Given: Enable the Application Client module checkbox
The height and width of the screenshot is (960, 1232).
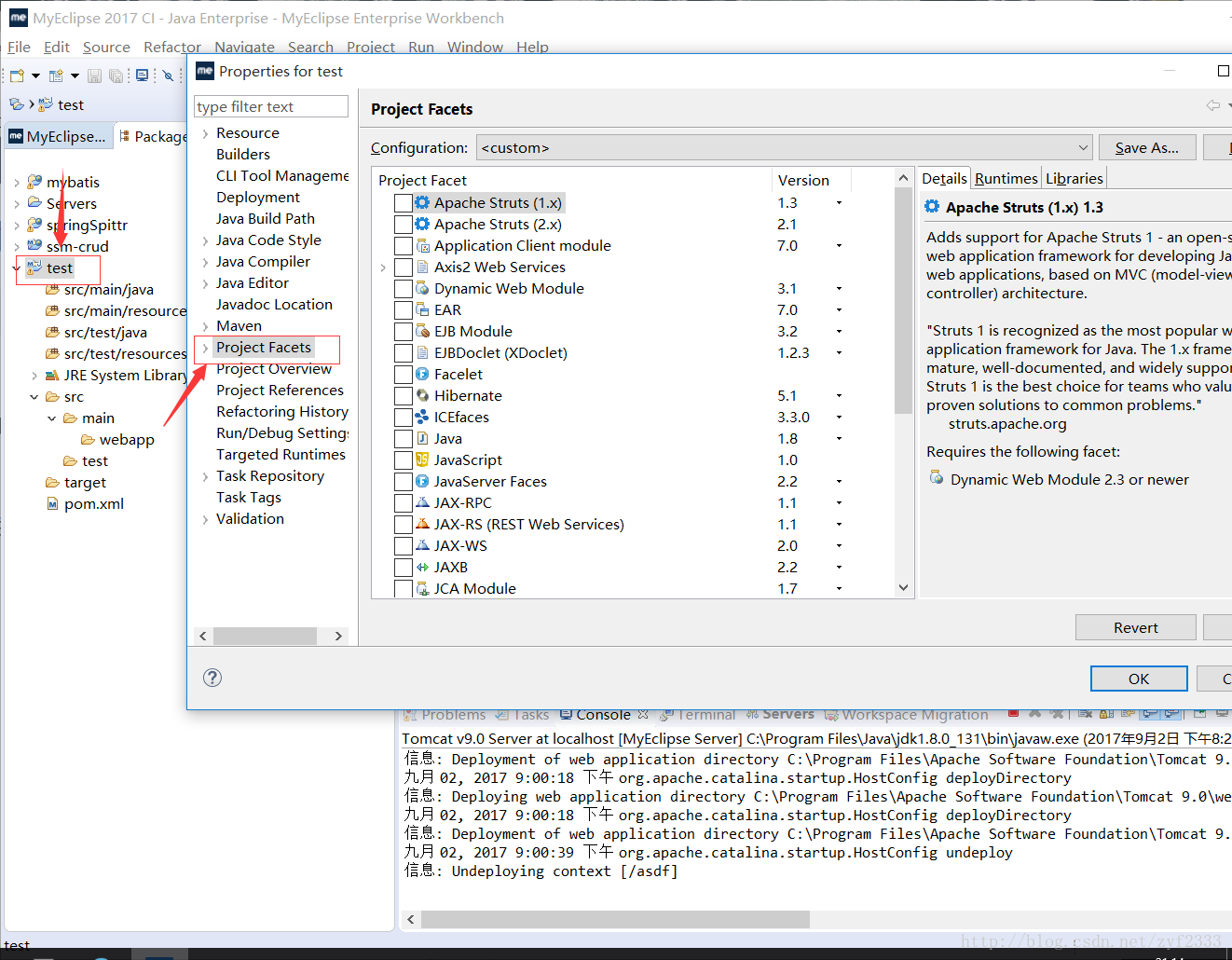Looking at the screenshot, I should click(x=403, y=245).
